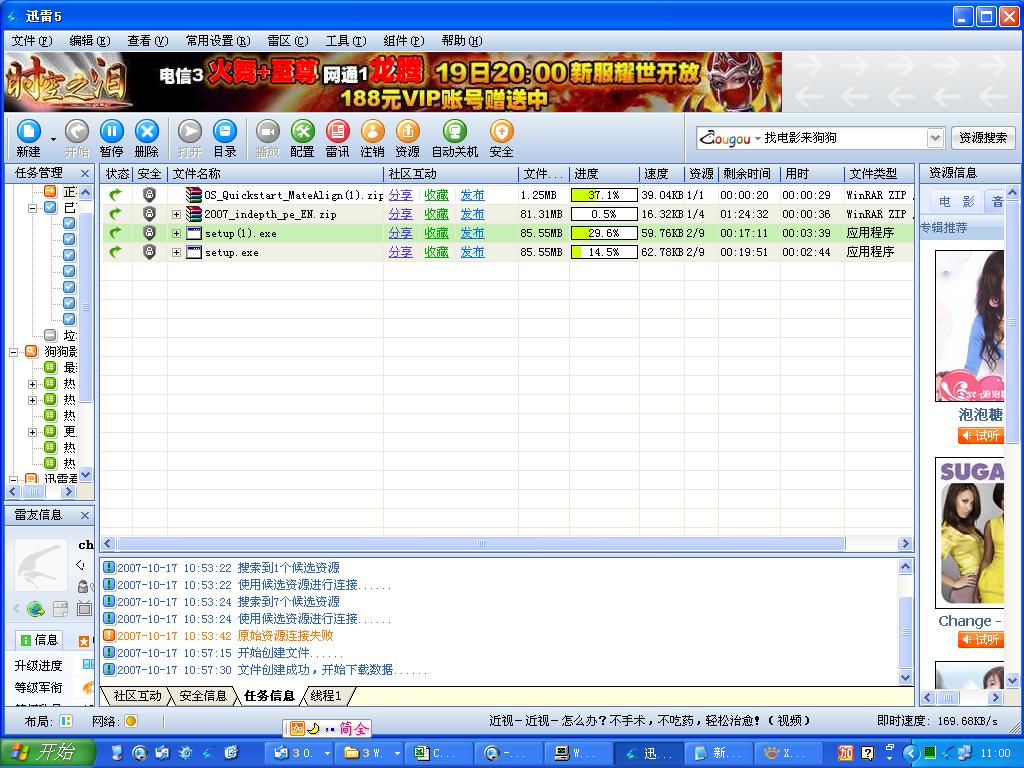Switch to the 社区互动 tab
This screenshot has height=768, width=1024.
(x=137, y=696)
